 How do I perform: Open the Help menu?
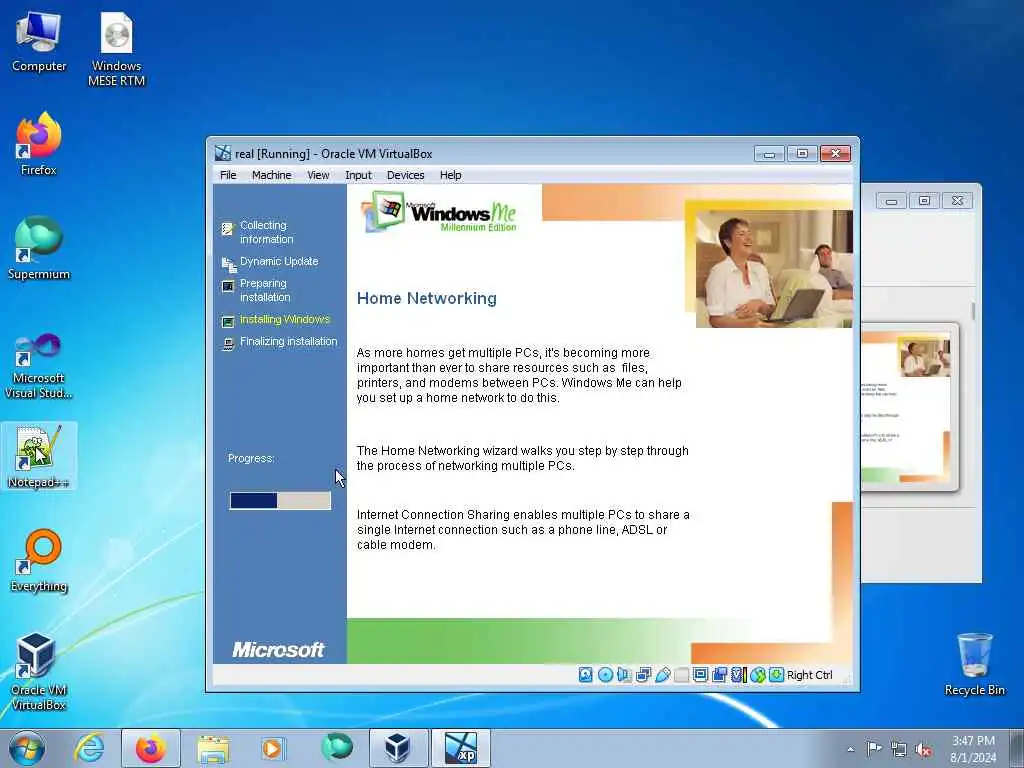[451, 175]
